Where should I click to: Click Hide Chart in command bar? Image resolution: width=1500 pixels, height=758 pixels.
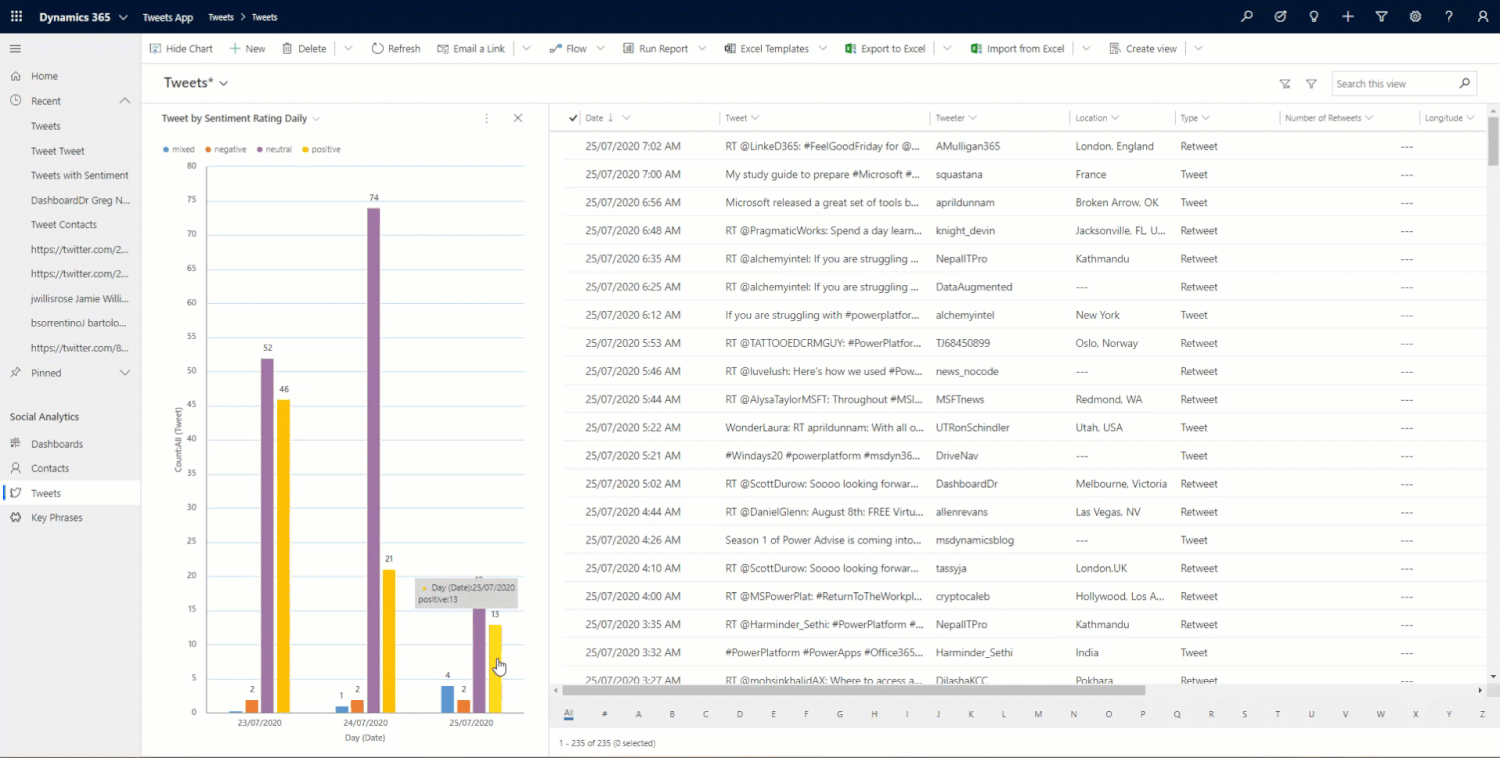181,48
